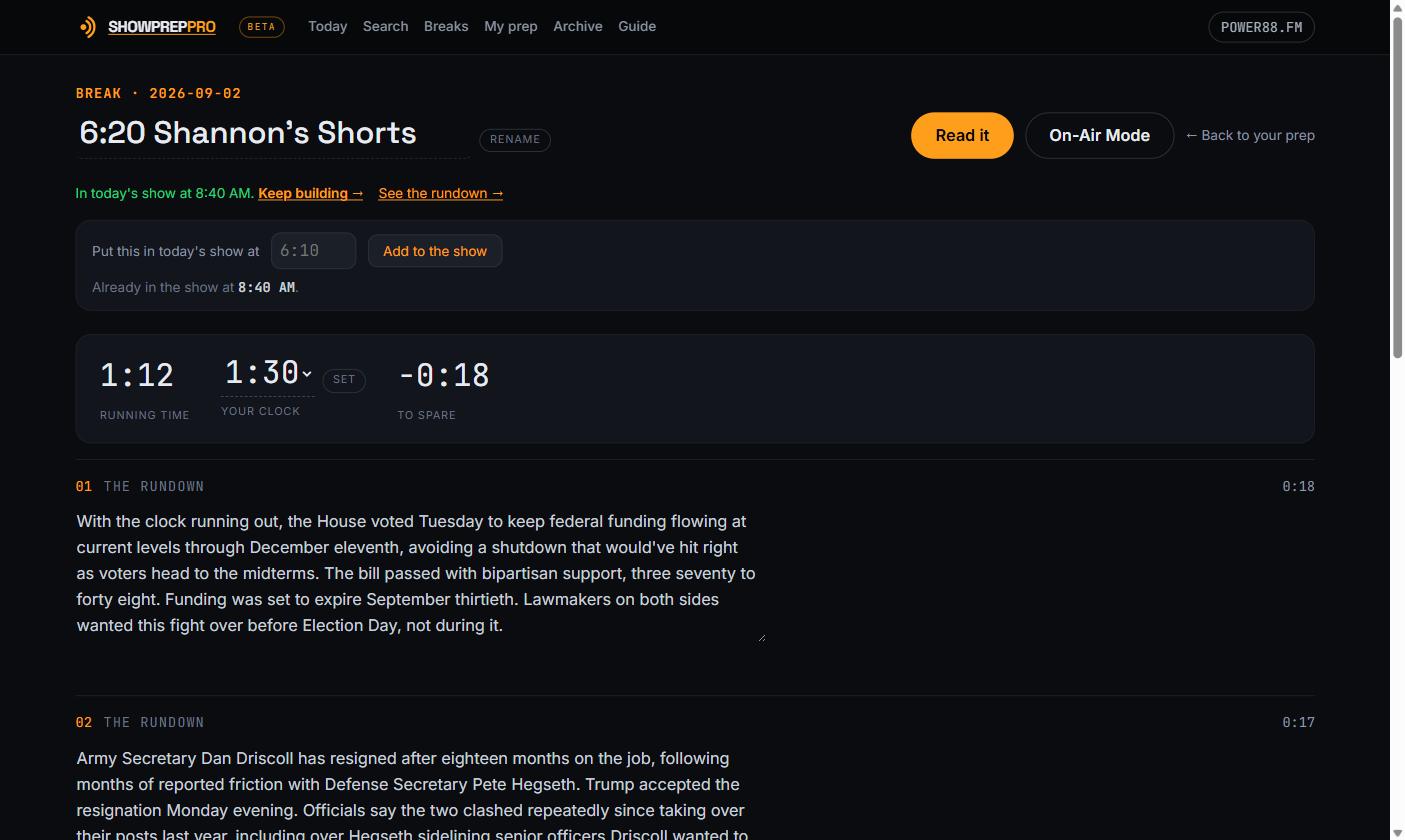Open the Search menu item

click(x=385, y=26)
